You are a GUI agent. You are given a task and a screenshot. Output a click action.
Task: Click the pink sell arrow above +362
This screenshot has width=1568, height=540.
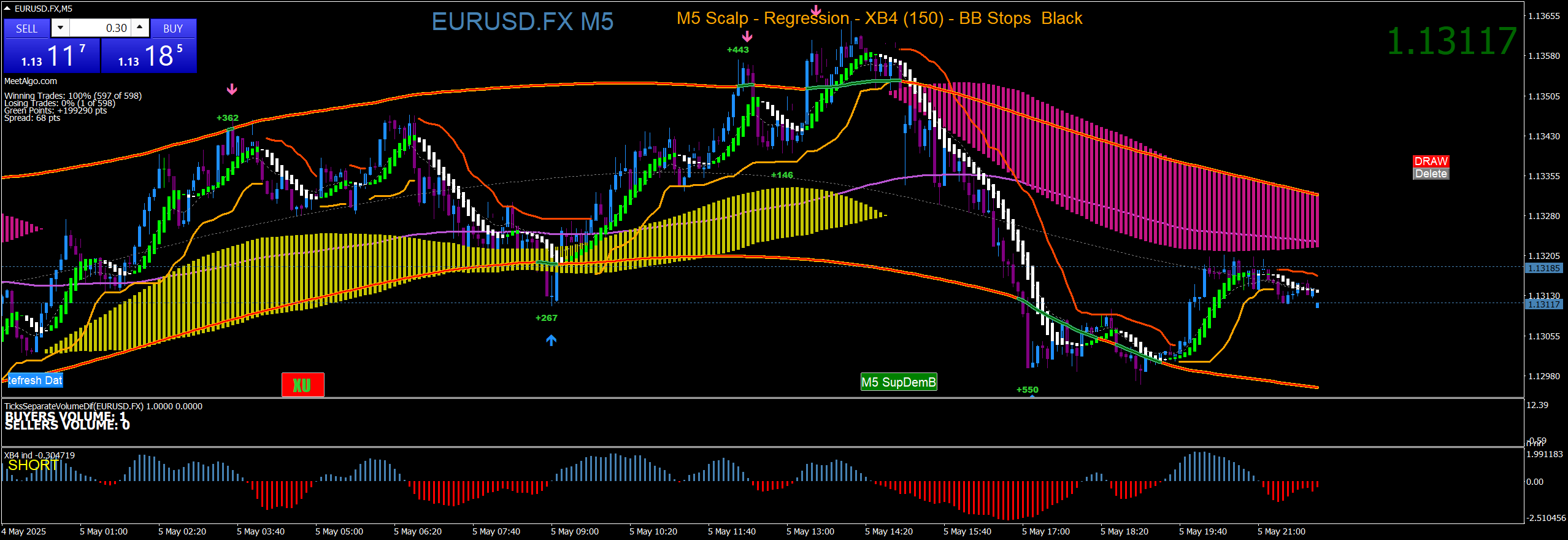(x=232, y=90)
